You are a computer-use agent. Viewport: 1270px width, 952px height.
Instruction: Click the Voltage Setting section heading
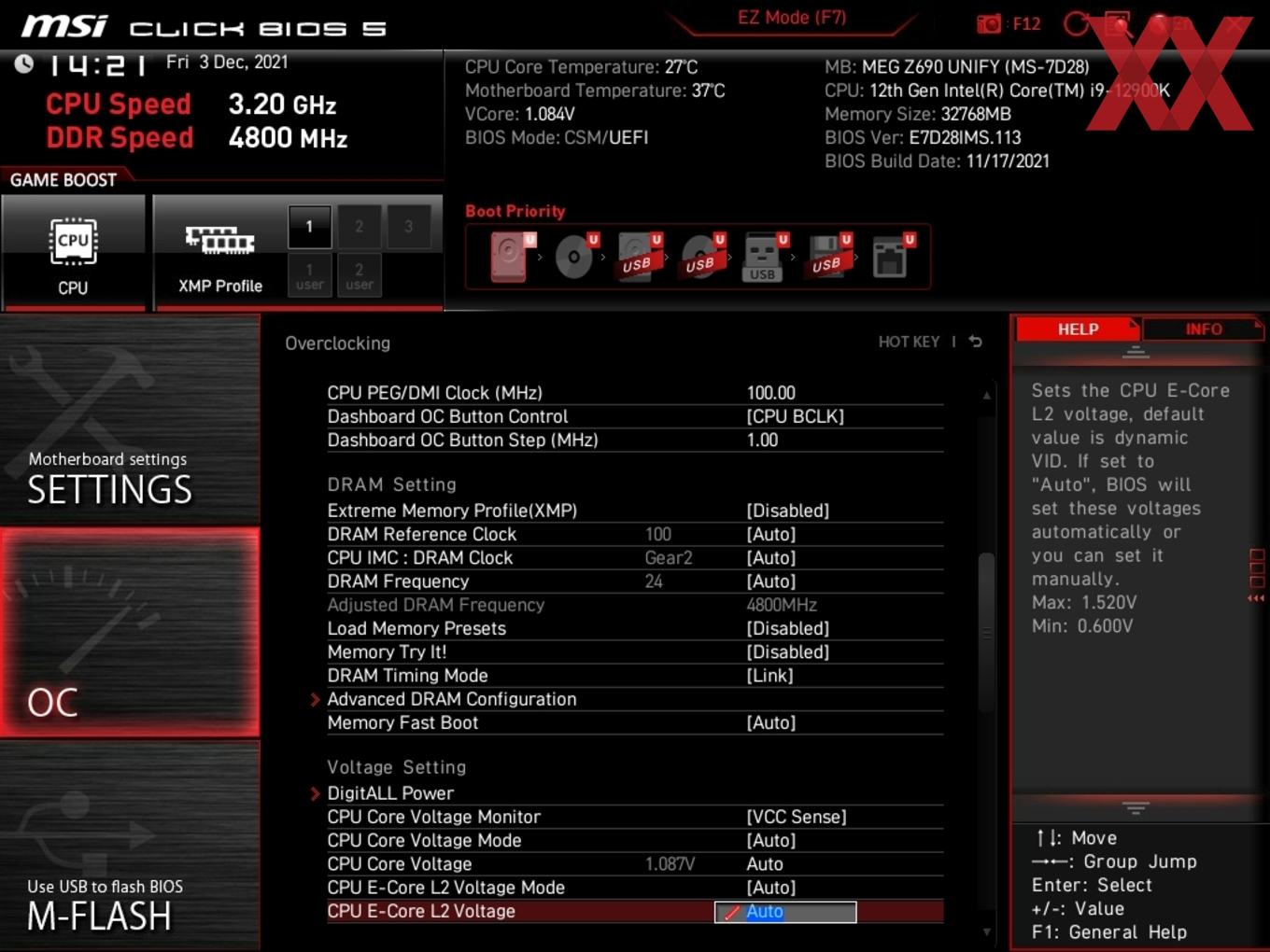click(x=397, y=767)
